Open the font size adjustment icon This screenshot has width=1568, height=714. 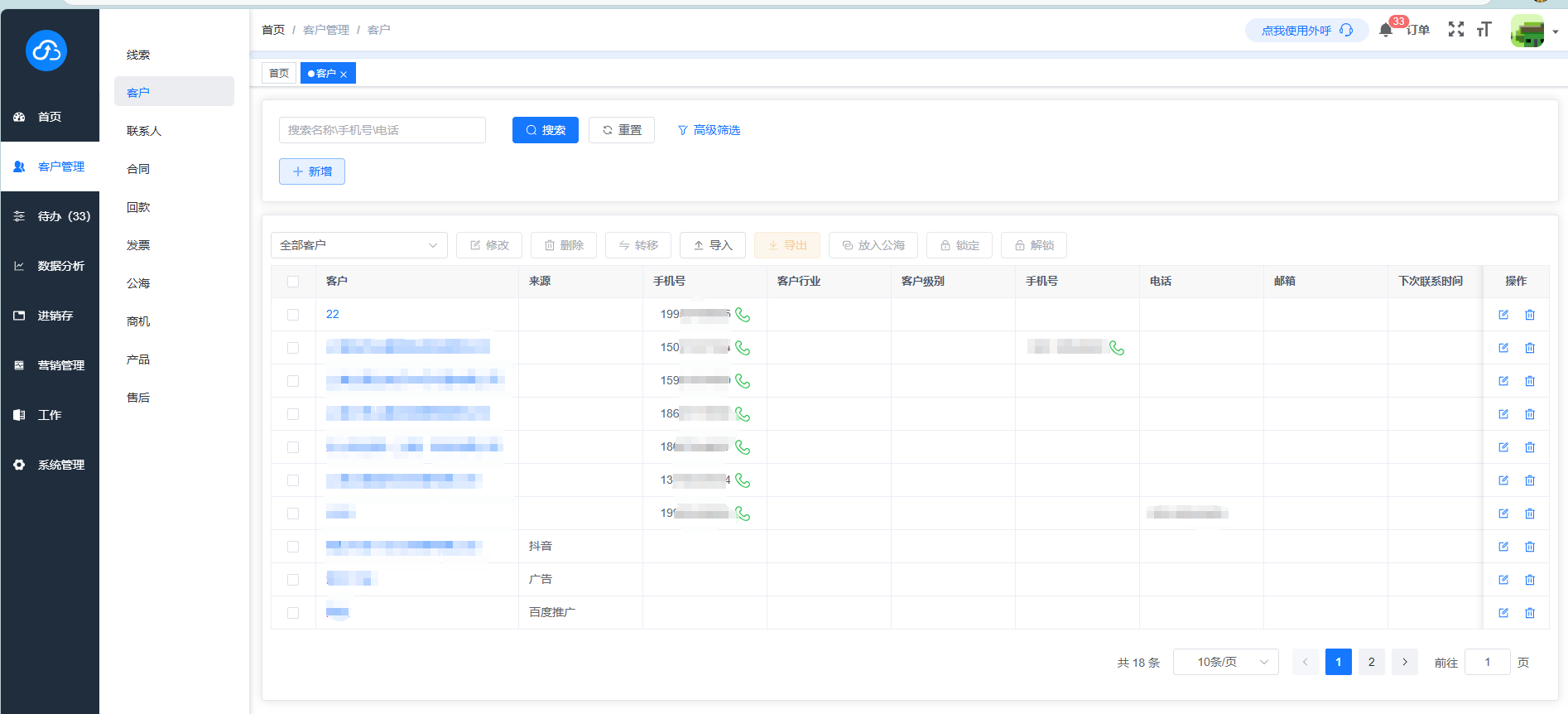pos(1484,30)
